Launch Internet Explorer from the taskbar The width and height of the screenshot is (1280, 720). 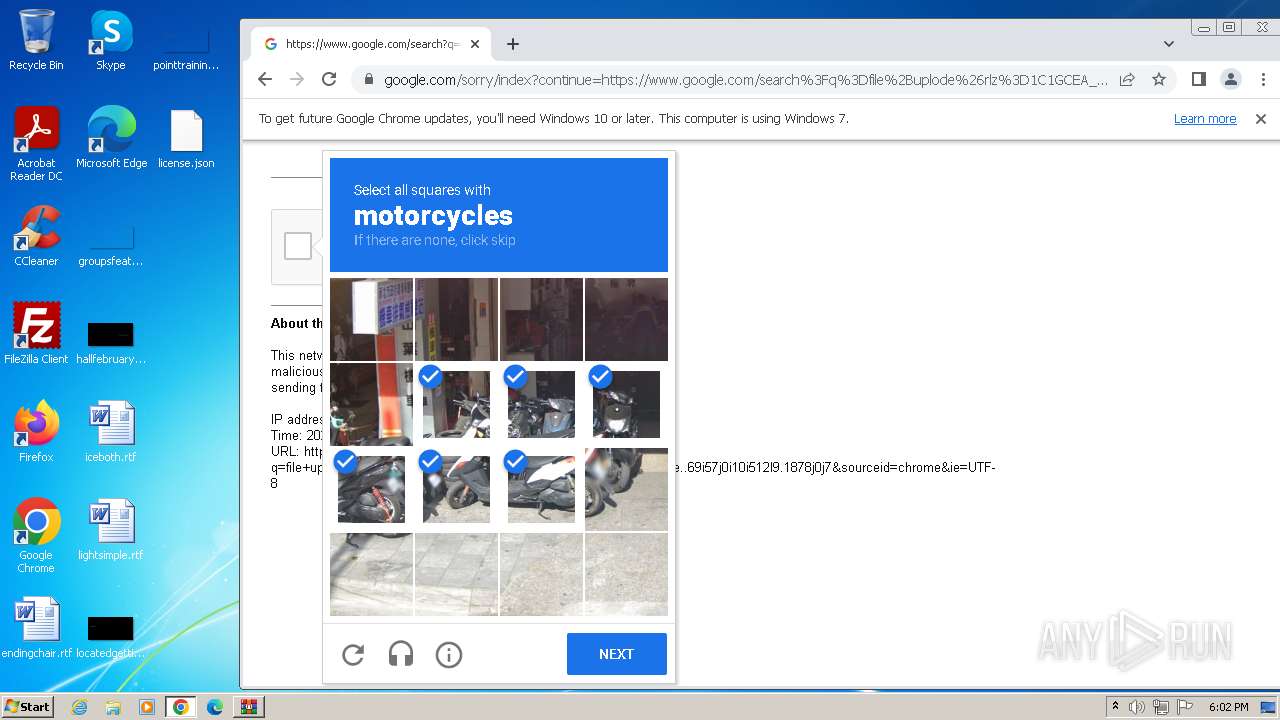click(x=79, y=707)
